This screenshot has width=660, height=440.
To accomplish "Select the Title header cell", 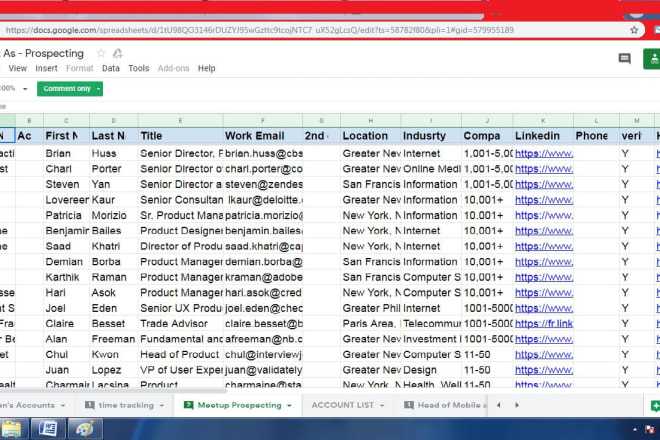I will coord(181,136).
